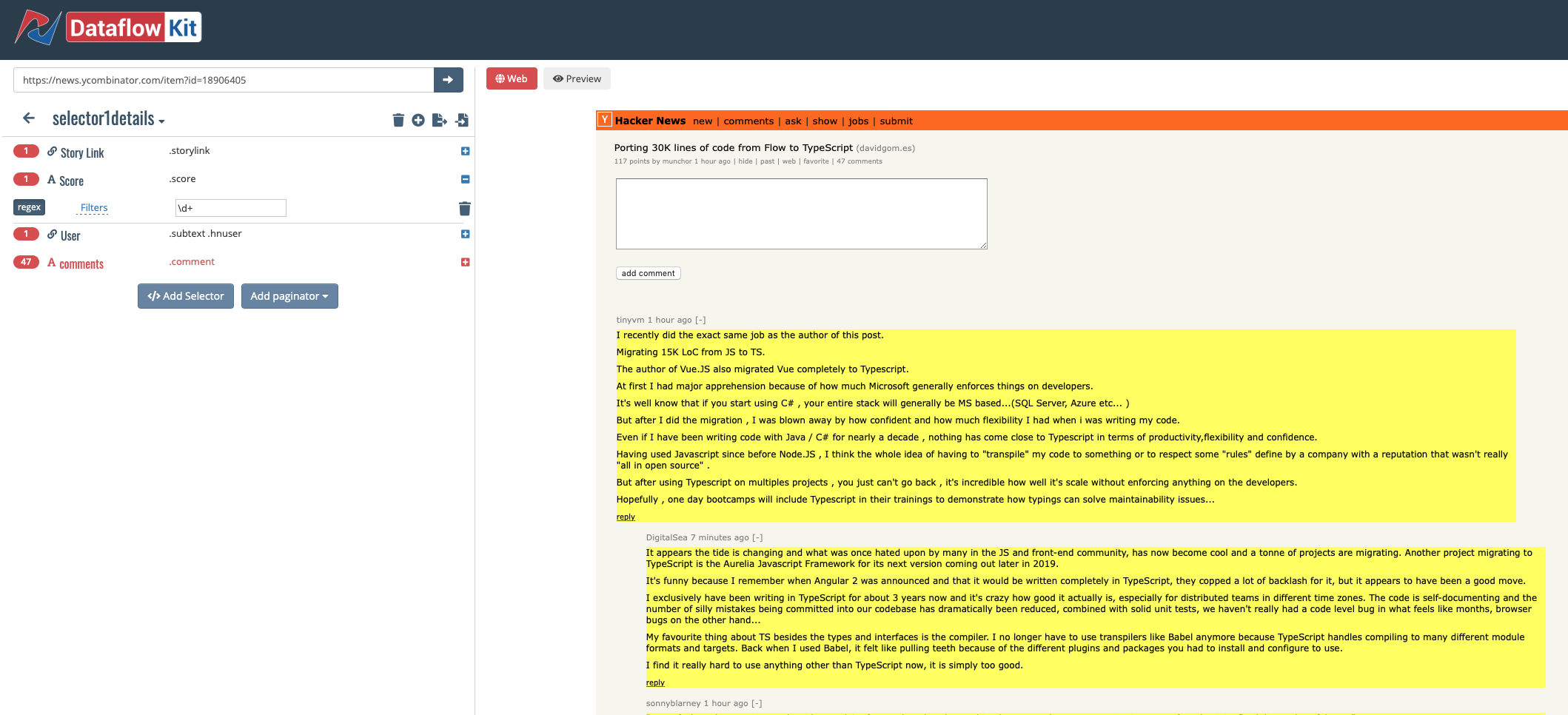Expand the Story Link selector details
The height and width of the screenshot is (715, 1568).
click(466, 151)
